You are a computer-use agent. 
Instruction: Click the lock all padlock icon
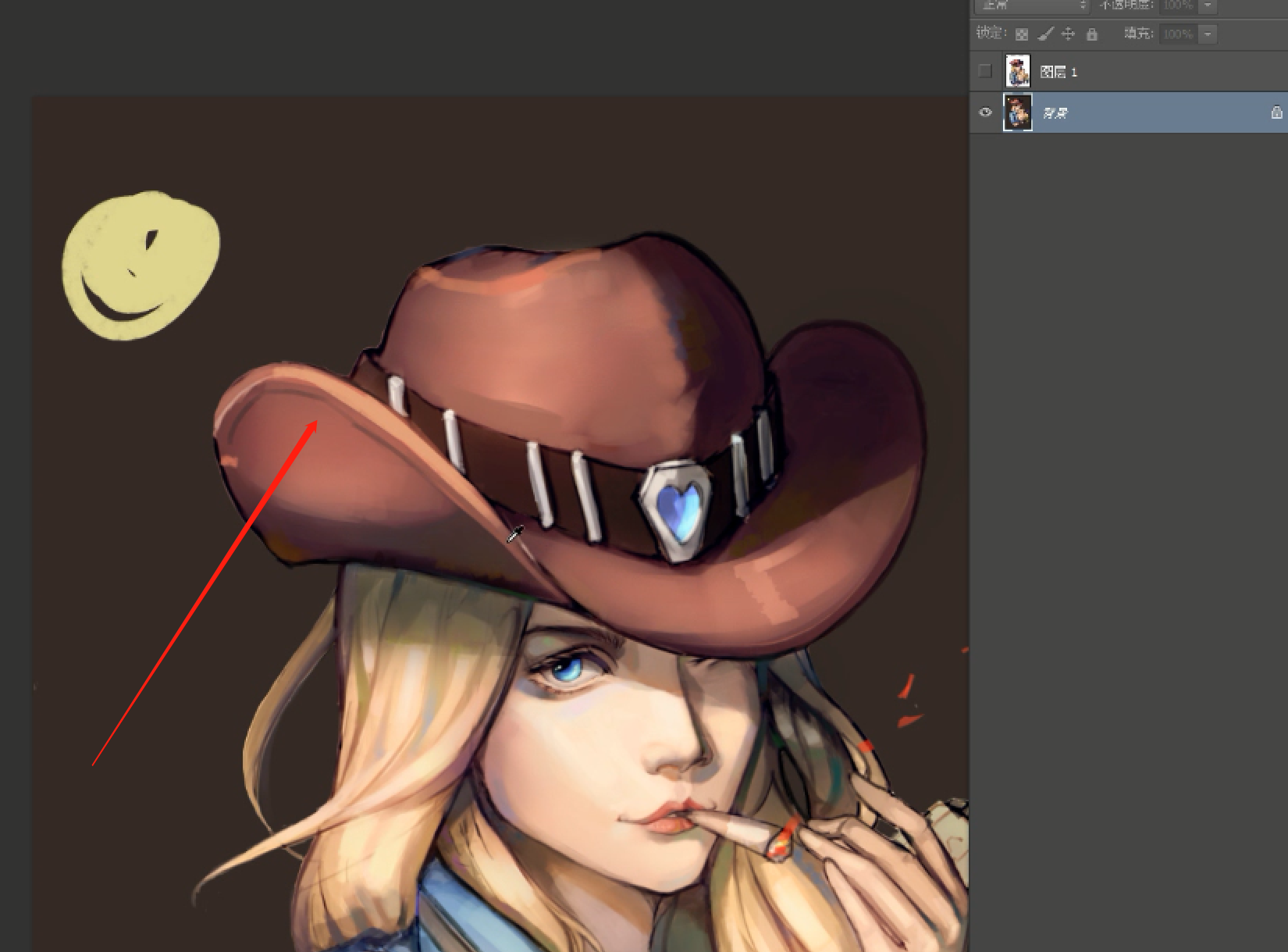(1092, 34)
